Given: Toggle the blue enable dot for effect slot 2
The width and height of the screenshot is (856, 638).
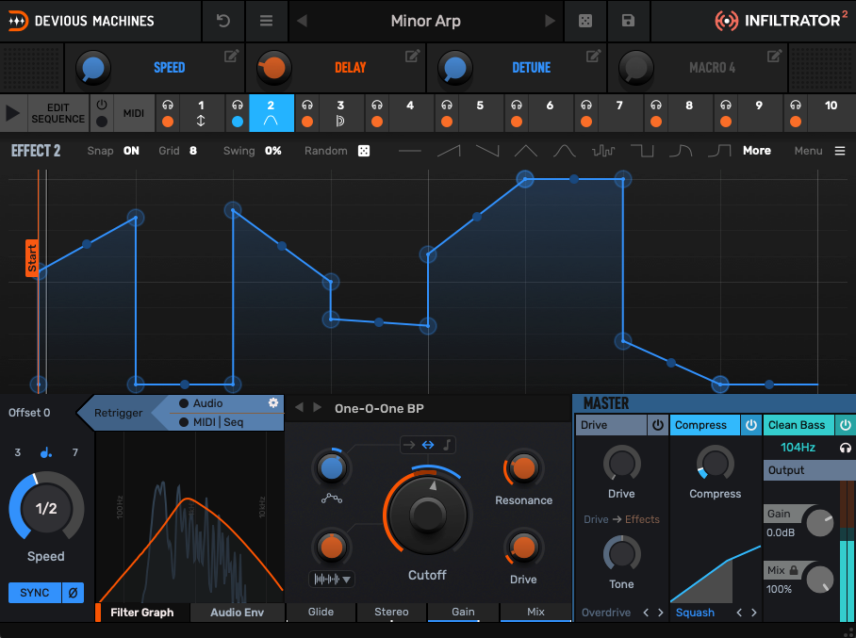Looking at the screenshot, I should [237, 122].
